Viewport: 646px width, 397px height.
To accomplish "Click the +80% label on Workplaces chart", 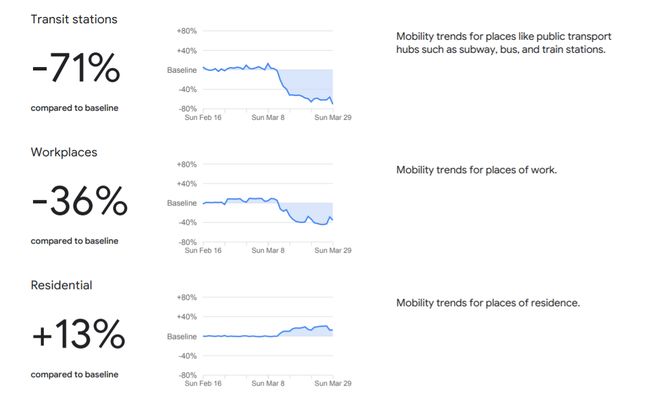I will (x=187, y=164).
